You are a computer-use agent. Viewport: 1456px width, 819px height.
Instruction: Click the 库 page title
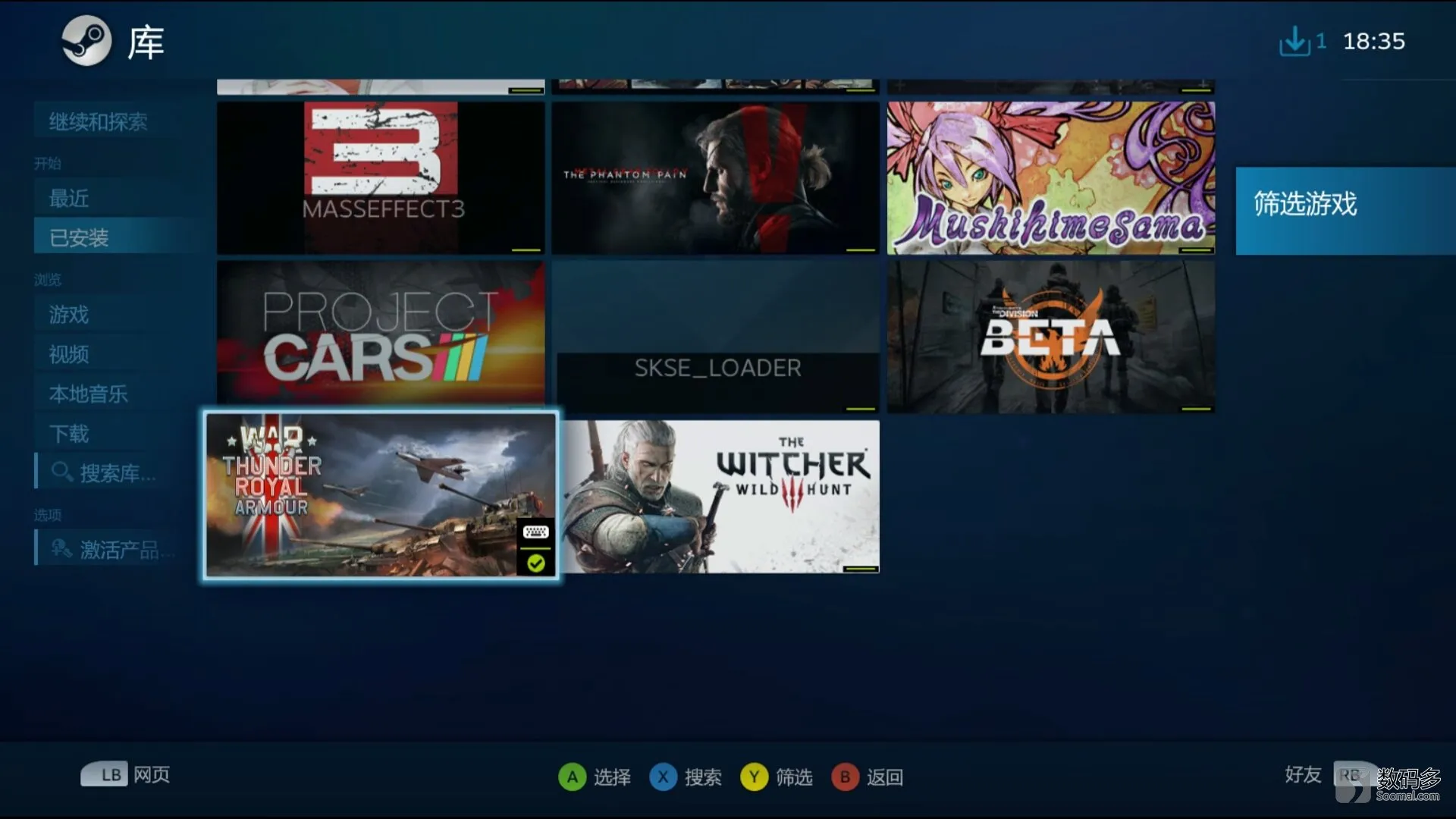pyautogui.click(x=146, y=42)
